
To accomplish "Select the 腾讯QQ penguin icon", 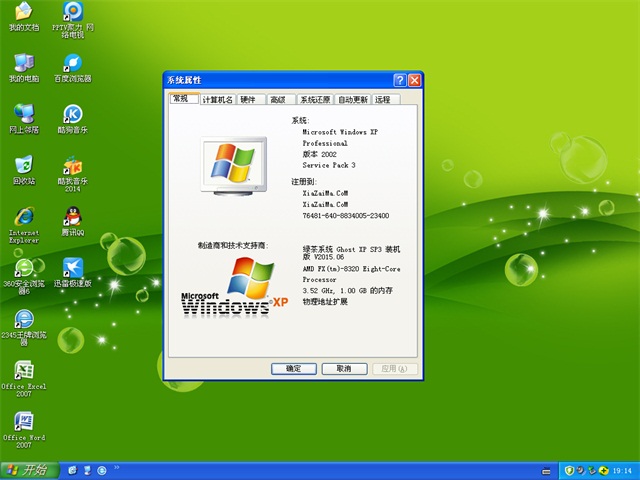I will (x=72, y=217).
